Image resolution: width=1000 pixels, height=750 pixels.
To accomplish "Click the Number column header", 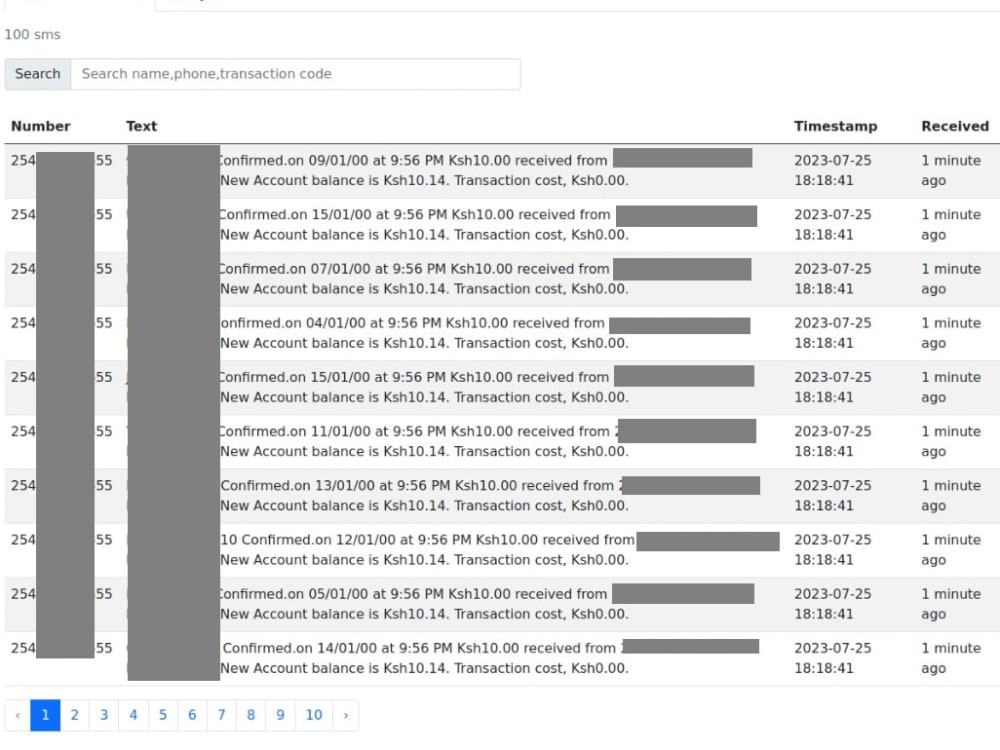I will click(41, 126).
